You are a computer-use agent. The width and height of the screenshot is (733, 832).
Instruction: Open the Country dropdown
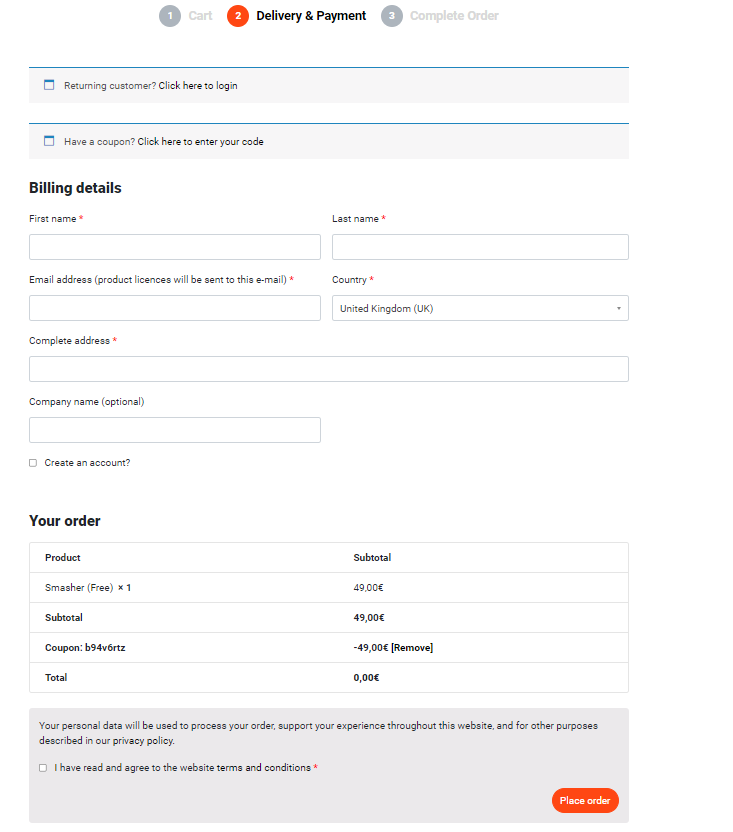(480, 308)
